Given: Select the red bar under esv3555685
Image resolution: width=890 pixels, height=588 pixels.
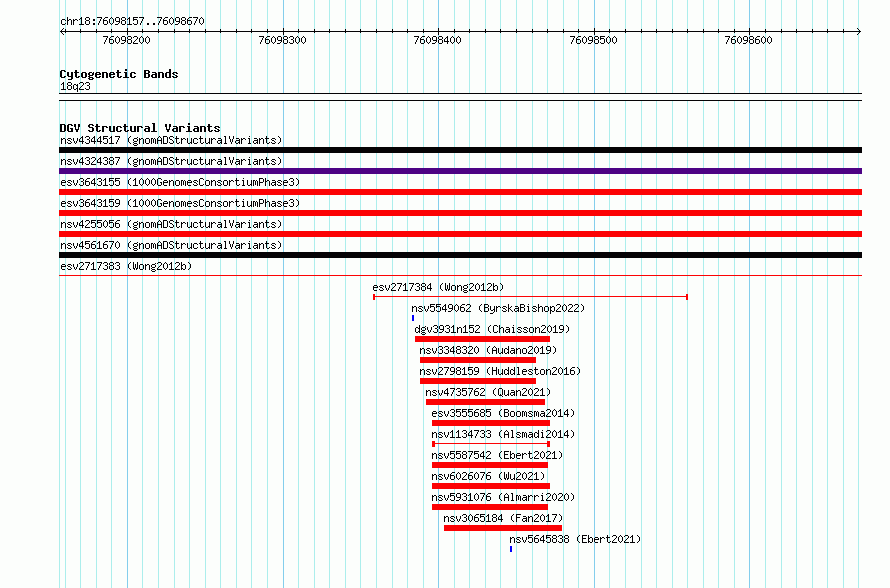Looking at the screenshot, I should click(491, 423).
